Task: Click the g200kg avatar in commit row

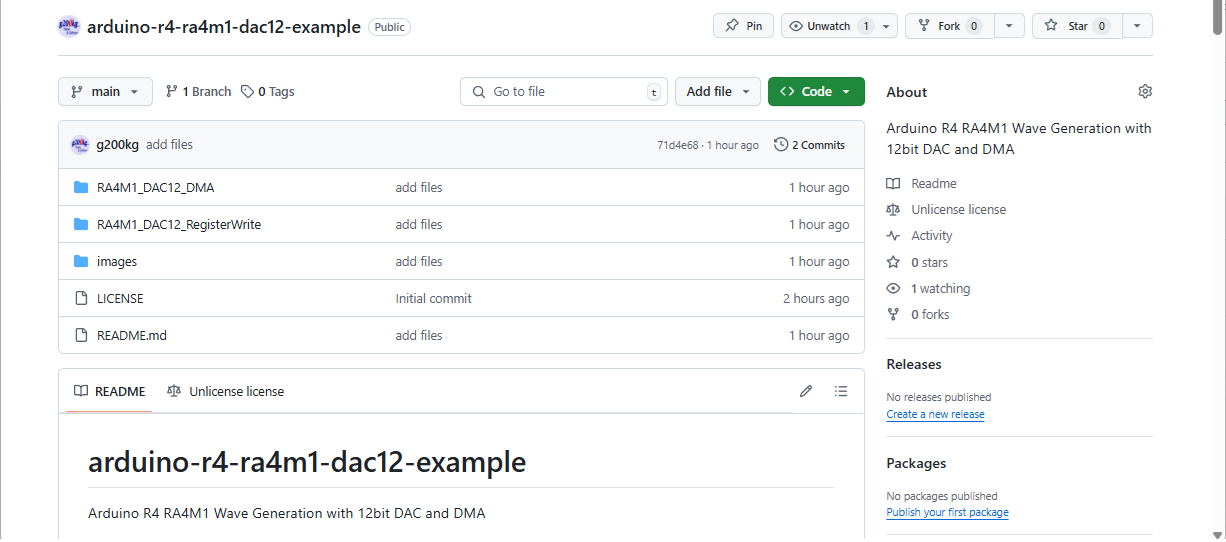Action: (x=80, y=145)
